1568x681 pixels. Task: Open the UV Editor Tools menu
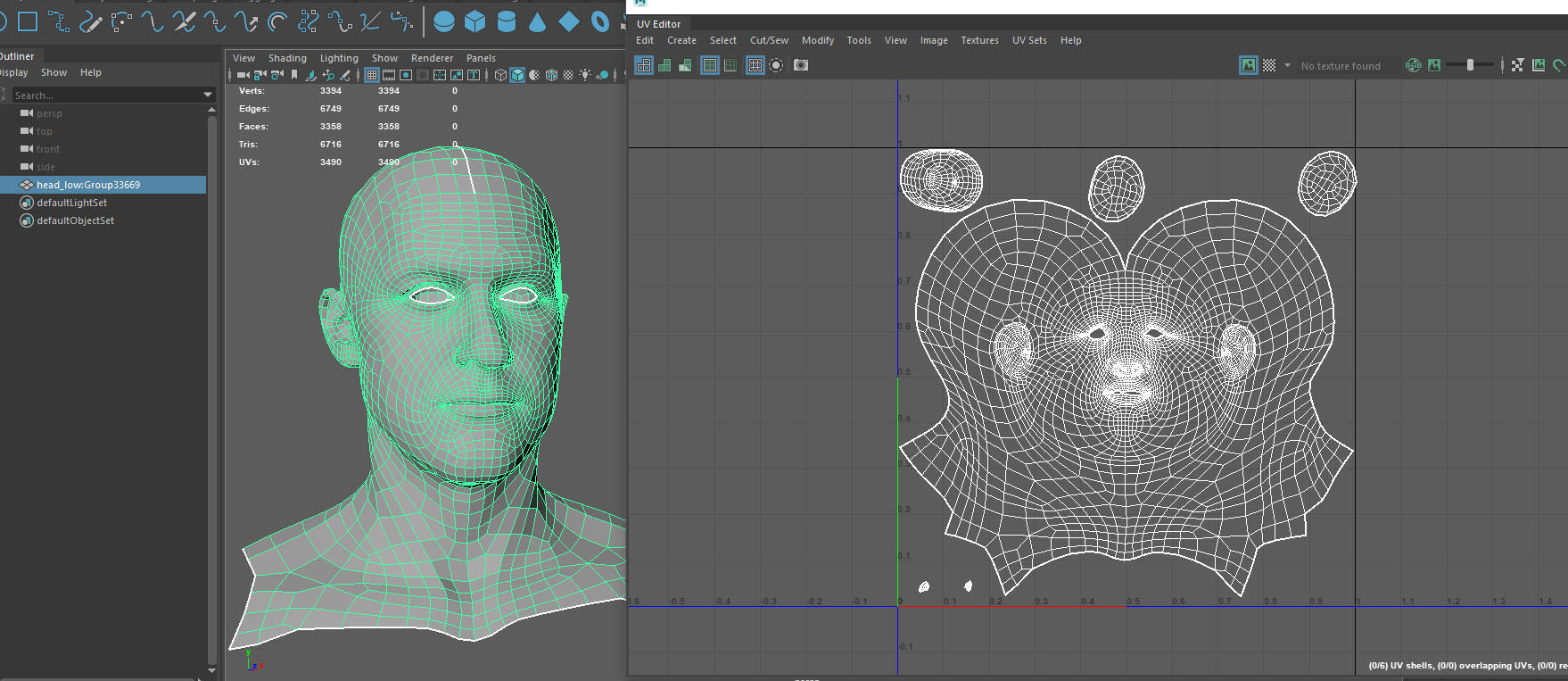pyautogui.click(x=859, y=40)
